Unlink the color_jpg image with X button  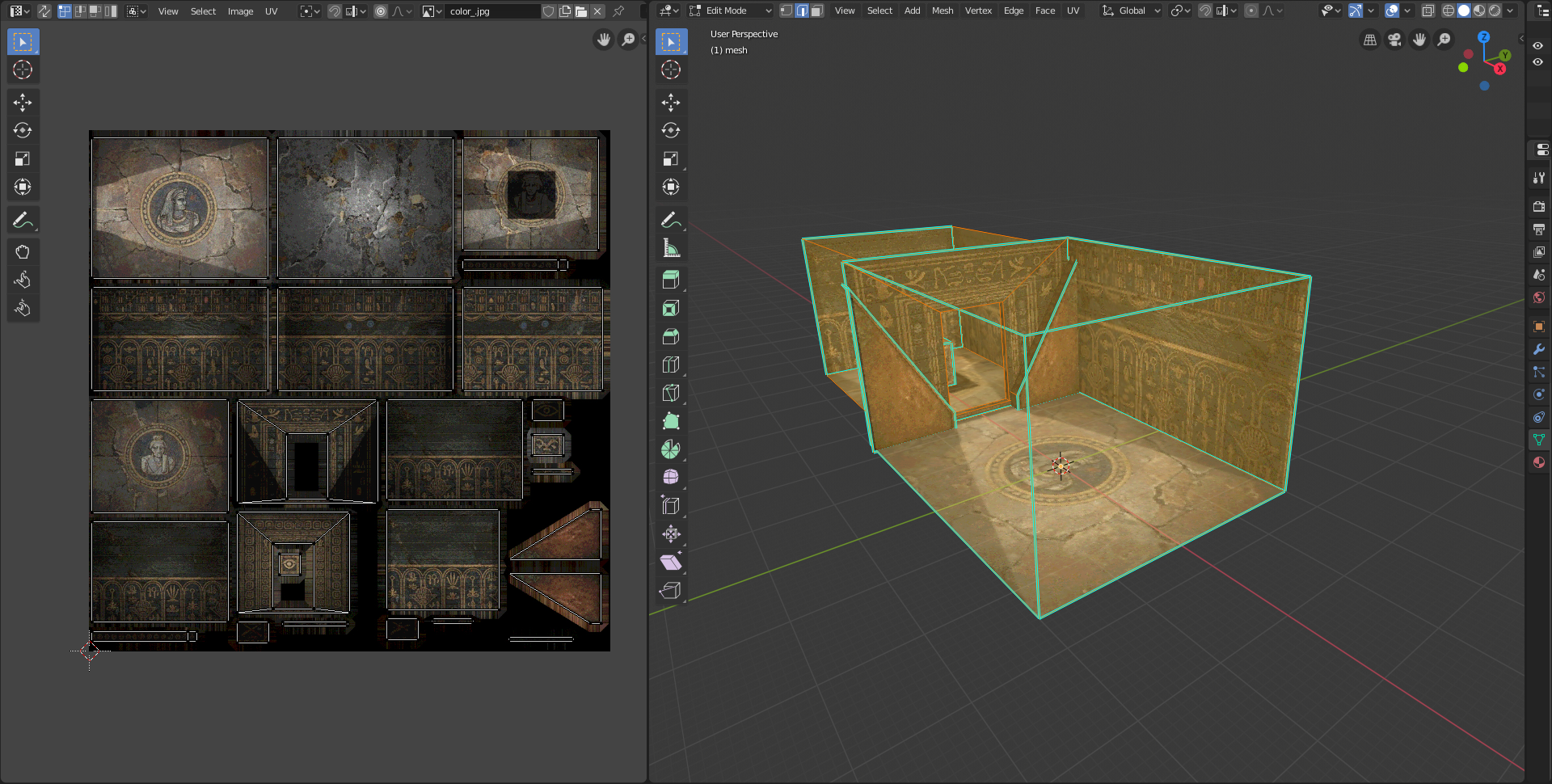(x=597, y=11)
